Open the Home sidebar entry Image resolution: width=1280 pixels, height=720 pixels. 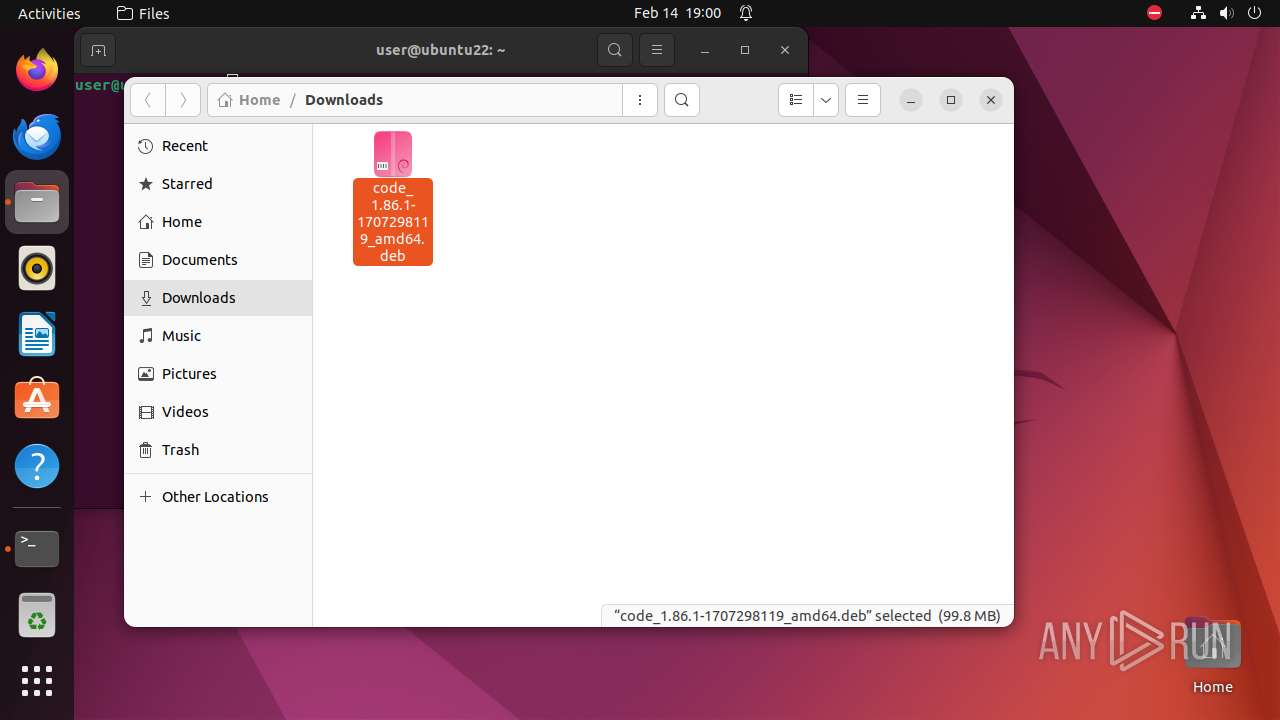(218, 222)
